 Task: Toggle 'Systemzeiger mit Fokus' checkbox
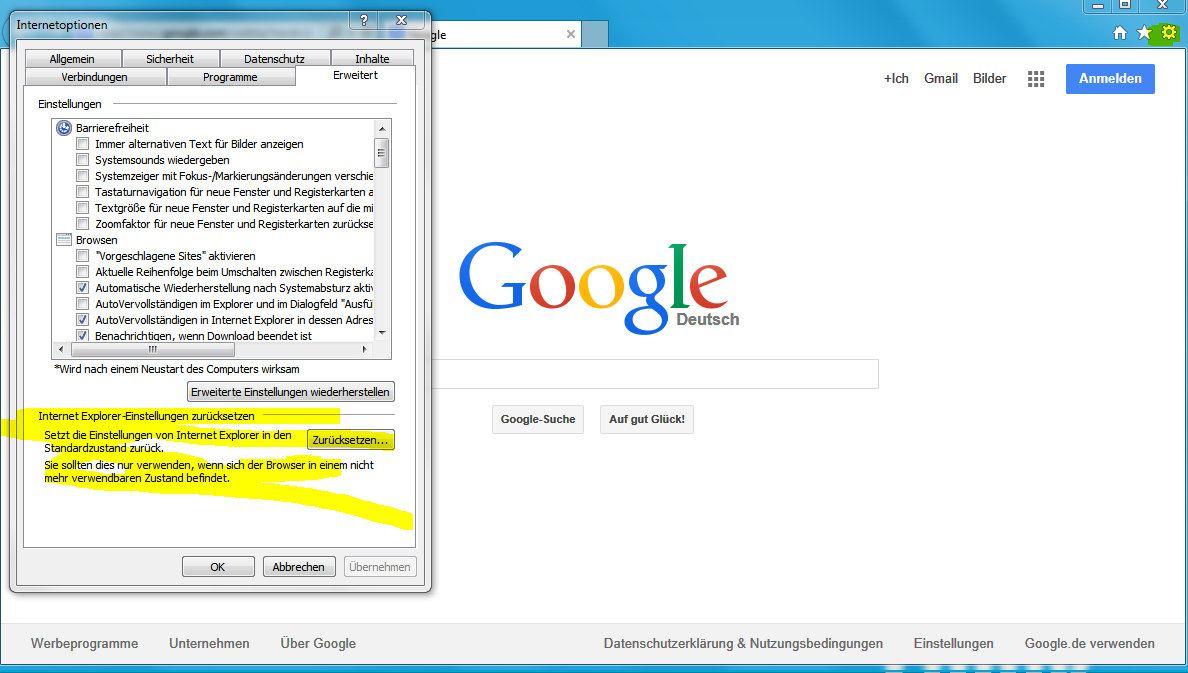pyautogui.click(x=83, y=176)
